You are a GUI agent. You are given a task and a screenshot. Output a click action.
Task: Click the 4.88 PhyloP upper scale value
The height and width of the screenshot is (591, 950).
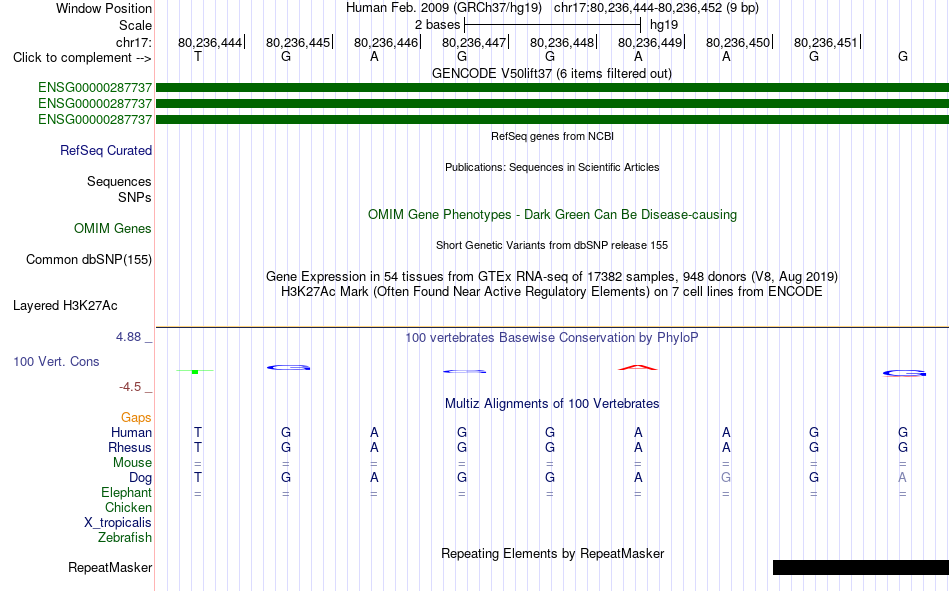click(128, 337)
